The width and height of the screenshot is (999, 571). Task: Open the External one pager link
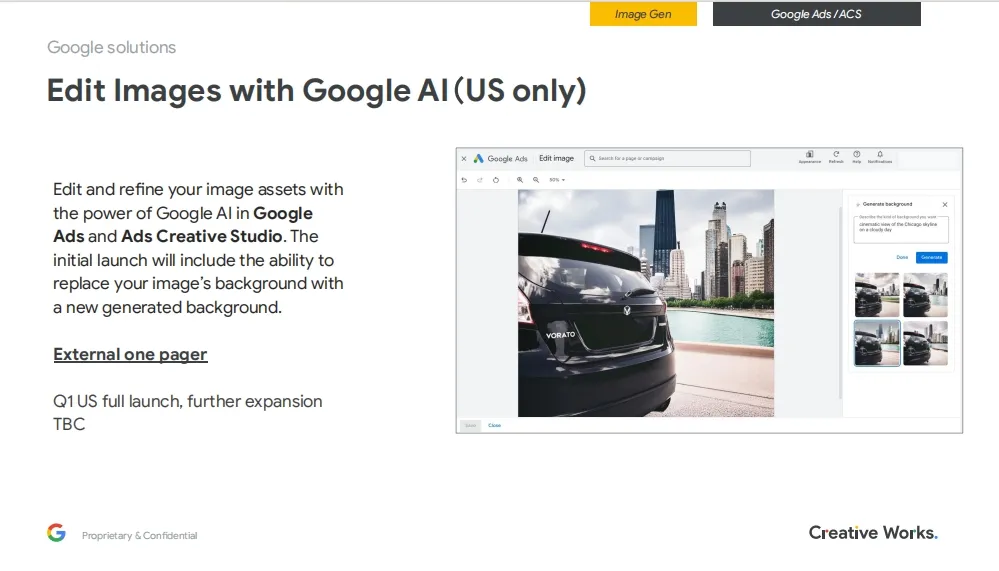tap(130, 355)
